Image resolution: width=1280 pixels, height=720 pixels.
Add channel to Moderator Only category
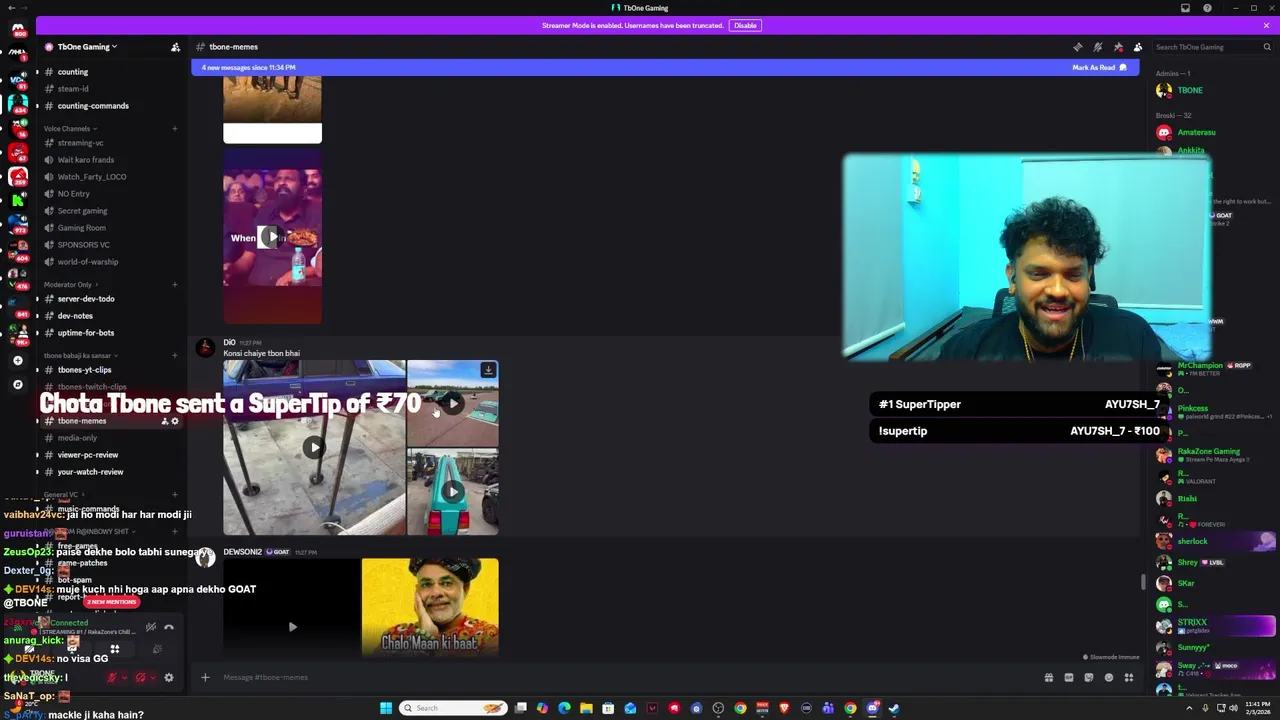(174, 284)
